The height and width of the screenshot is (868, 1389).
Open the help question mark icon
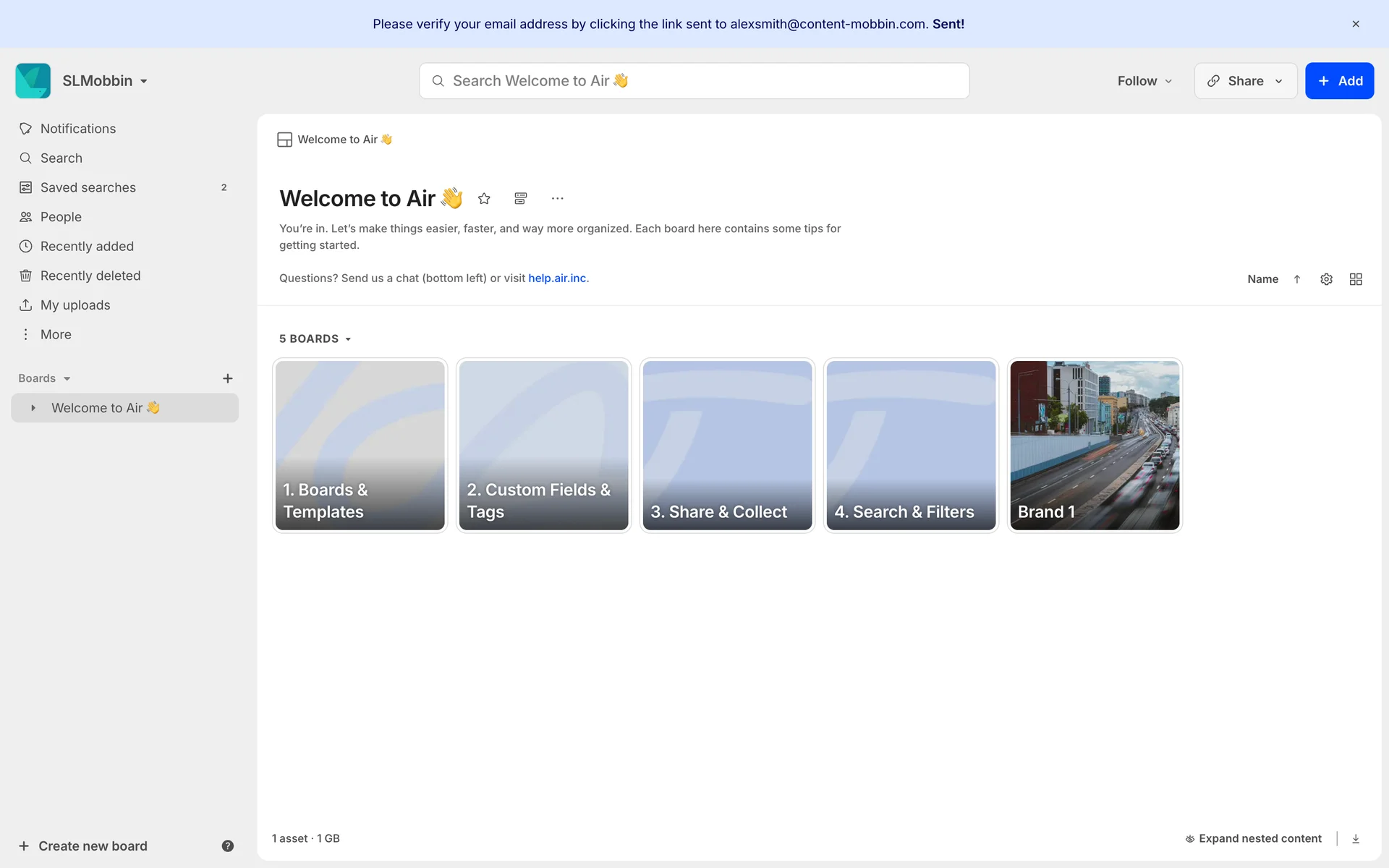(227, 846)
